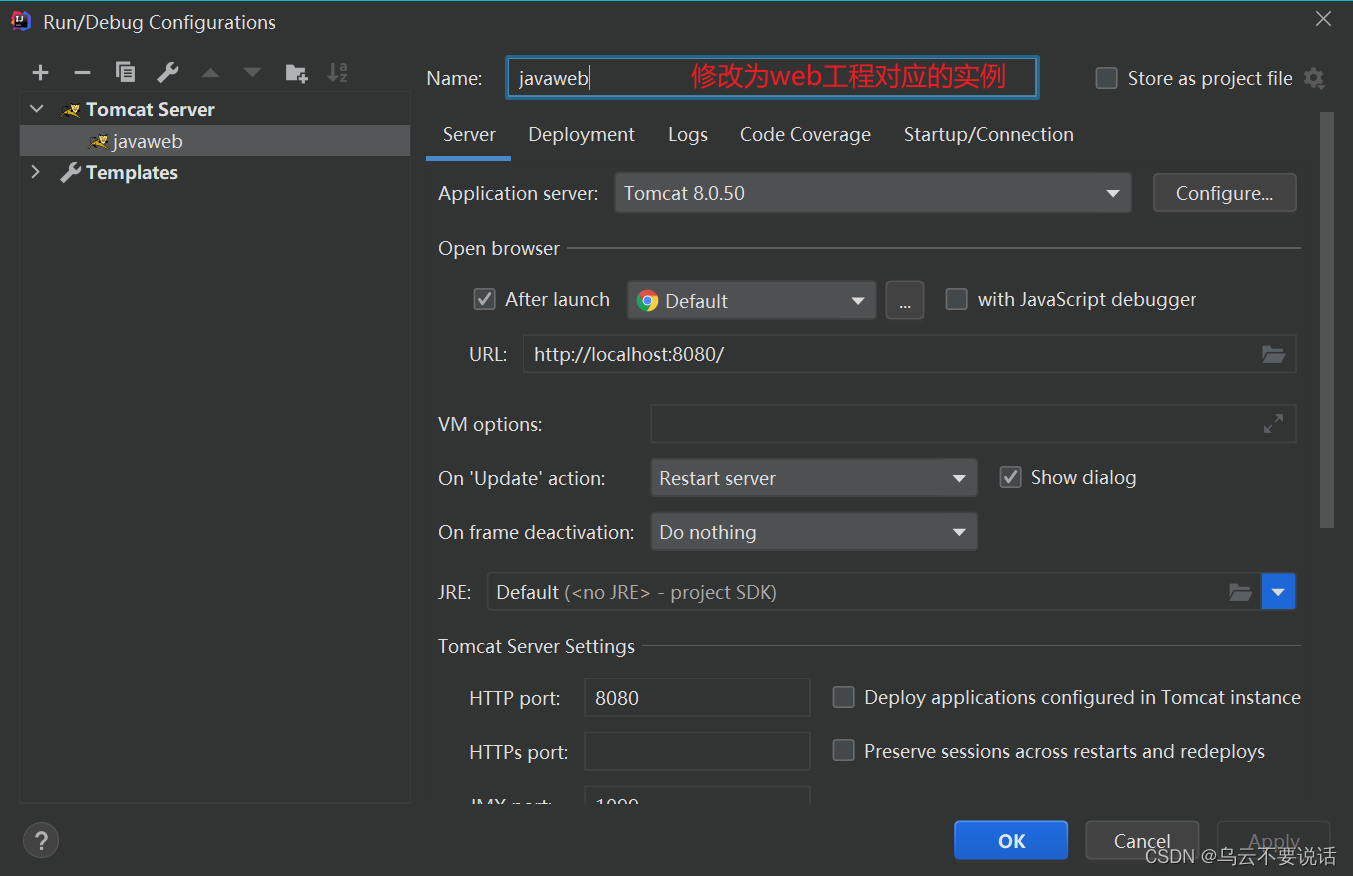This screenshot has height=876, width=1353.
Task: Add new configuration with plus icon
Action: click(40, 72)
